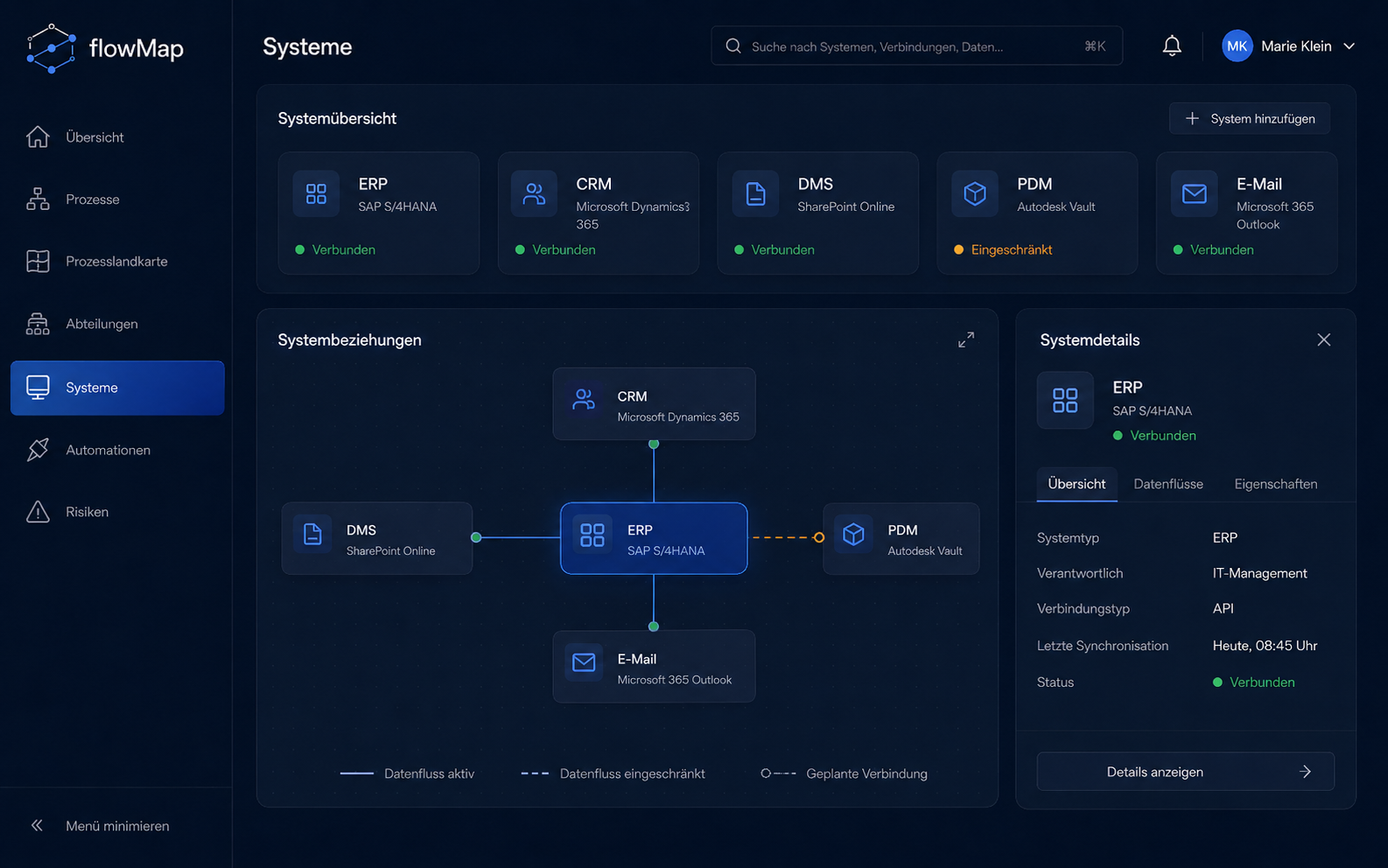Select the CRM node in relationship diagram
The image size is (1388, 868).
click(654, 403)
